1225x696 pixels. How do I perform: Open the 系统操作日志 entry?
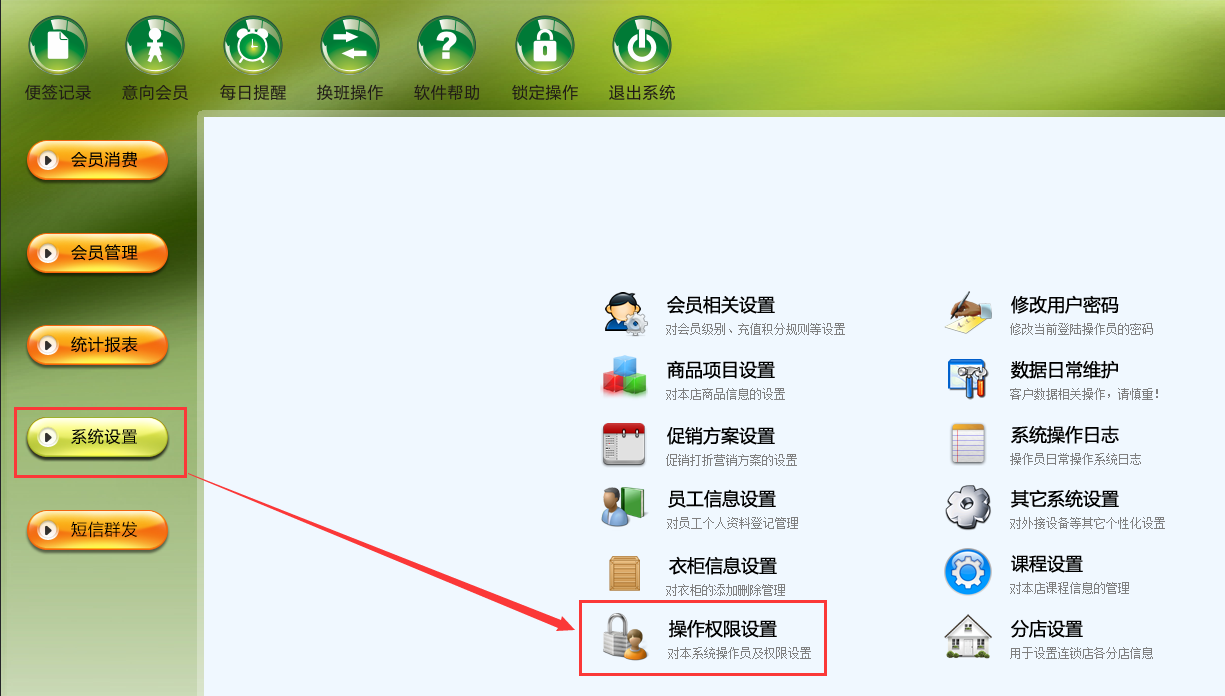[x=1064, y=435]
